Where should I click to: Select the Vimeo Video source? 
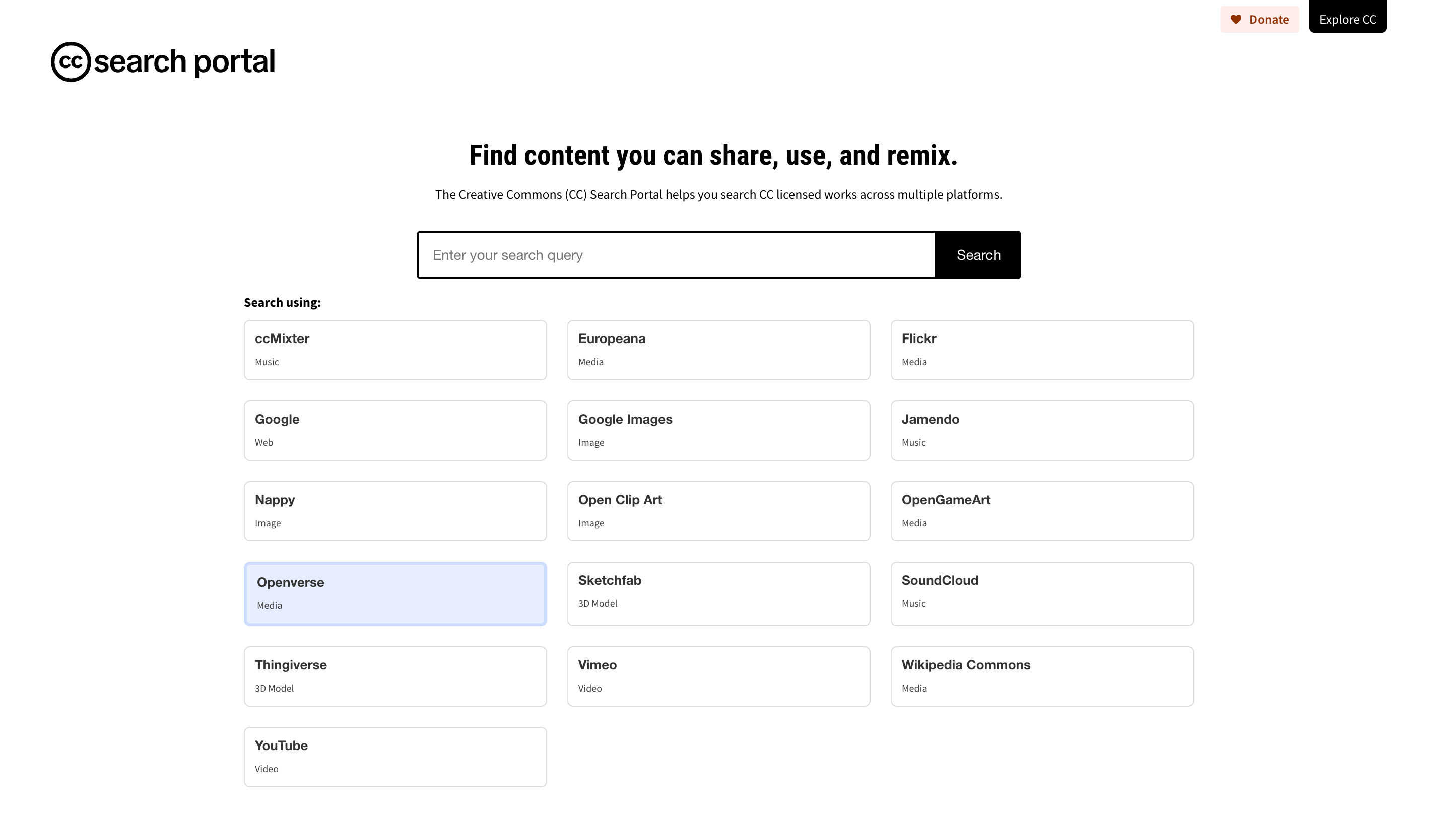(718, 677)
